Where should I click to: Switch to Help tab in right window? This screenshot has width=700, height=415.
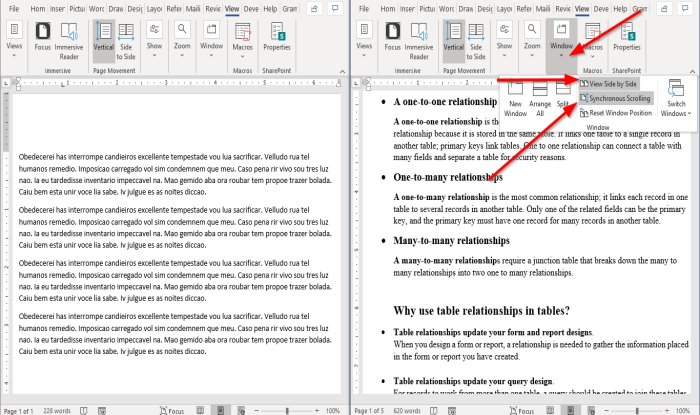618,9
